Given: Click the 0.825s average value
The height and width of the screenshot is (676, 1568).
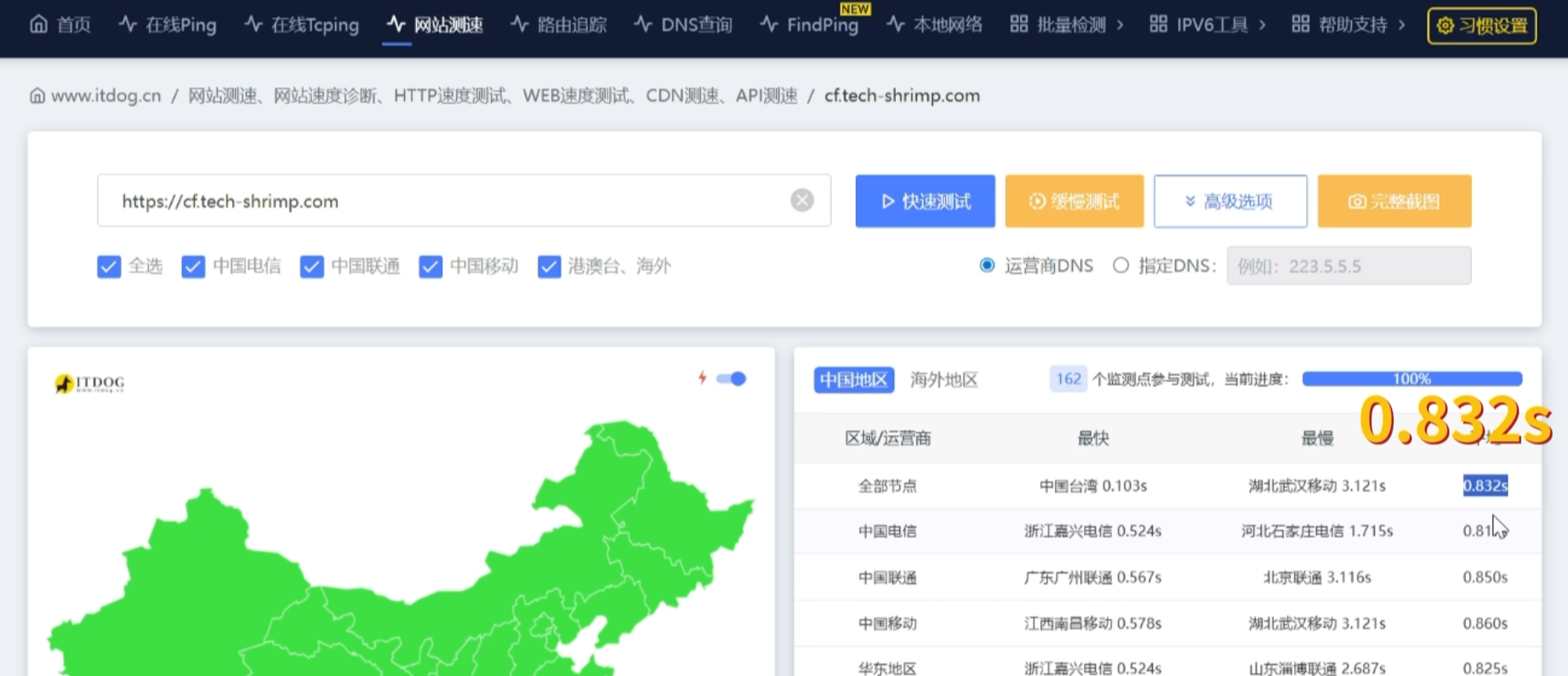Looking at the screenshot, I should point(1485,668).
